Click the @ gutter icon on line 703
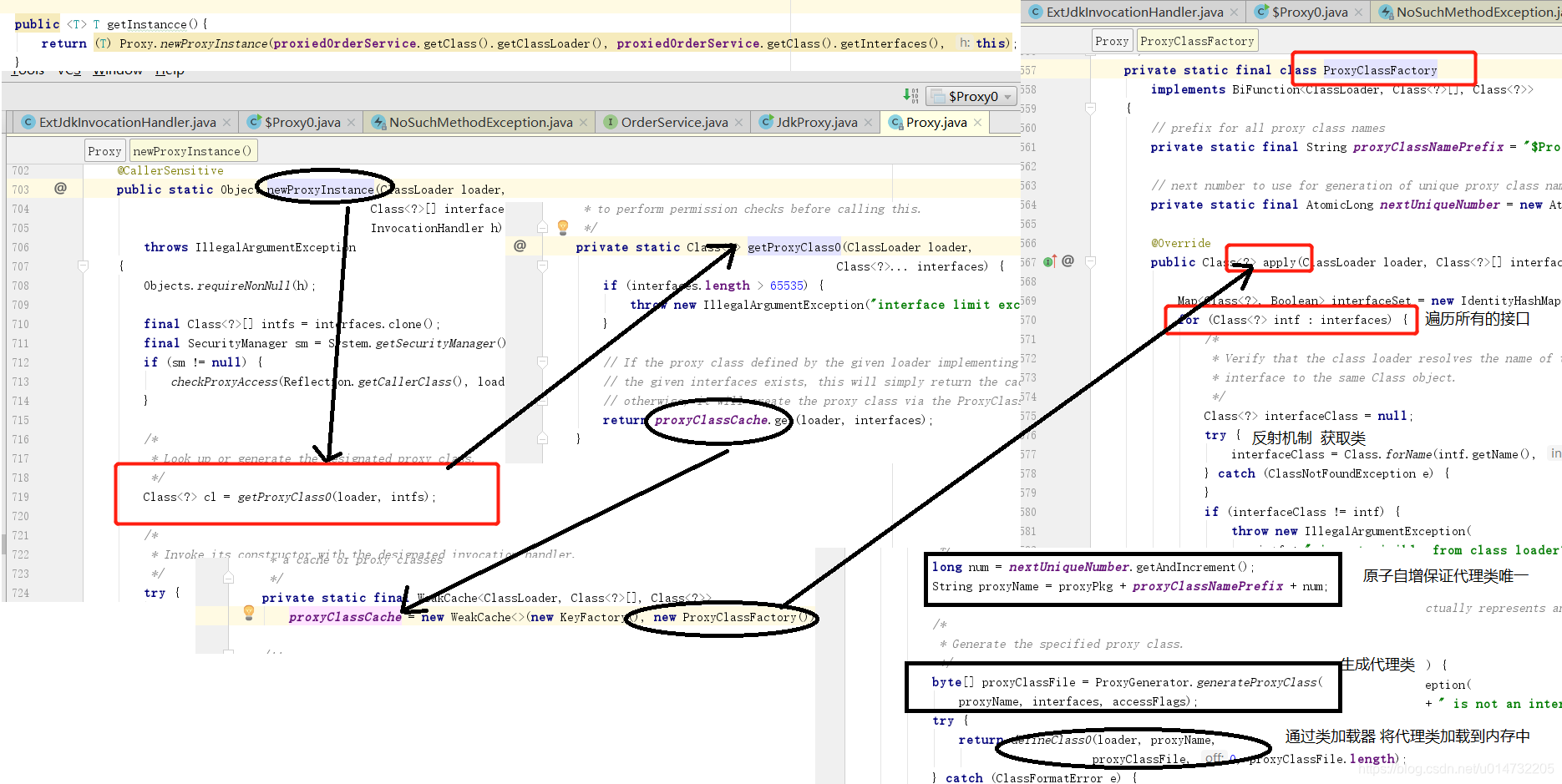Image resolution: width=1562 pixels, height=784 pixels. (60, 189)
